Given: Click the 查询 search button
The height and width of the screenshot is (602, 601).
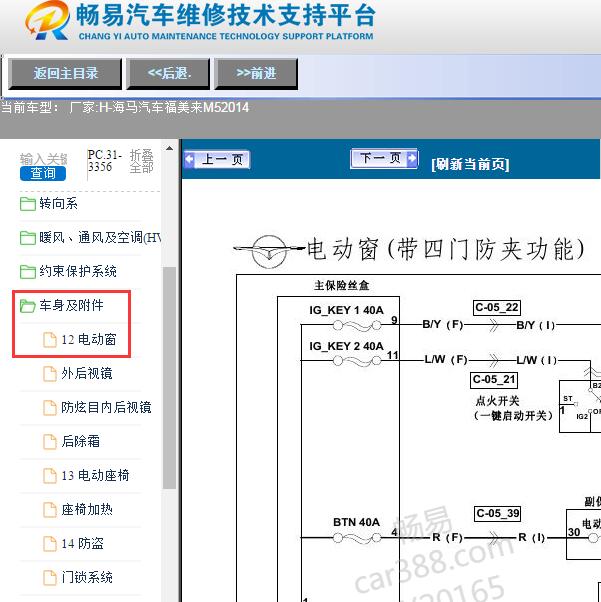Looking at the screenshot, I should (x=43, y=174).
